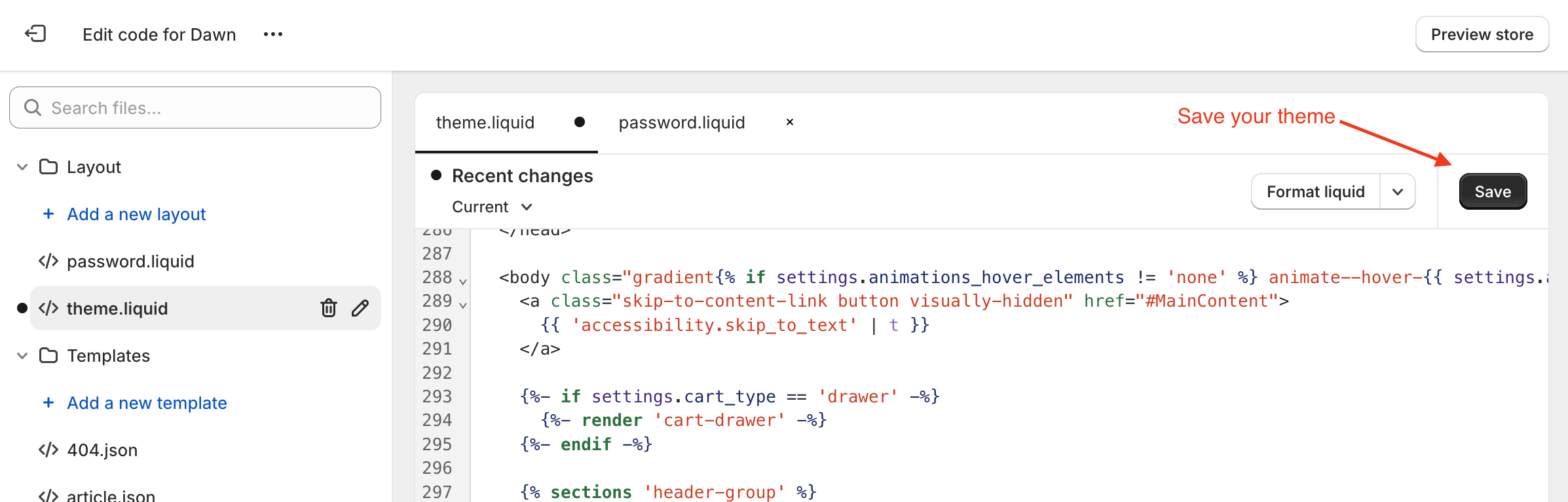The image size is (1568, 502).
Task: Click the "#MainContent" href value
Action: coord(1206,301)
